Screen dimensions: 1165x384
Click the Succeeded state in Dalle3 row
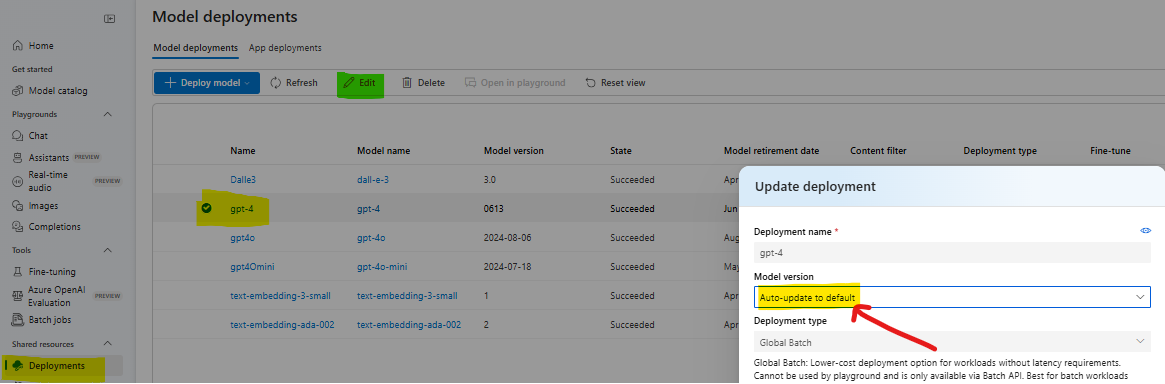[632, 179]
